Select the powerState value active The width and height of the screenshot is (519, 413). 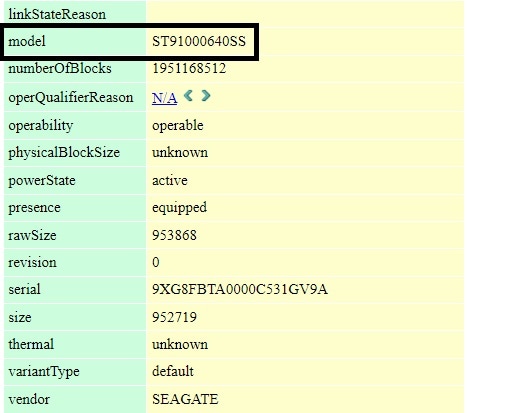pyautogui.click(x=170, y=180)
